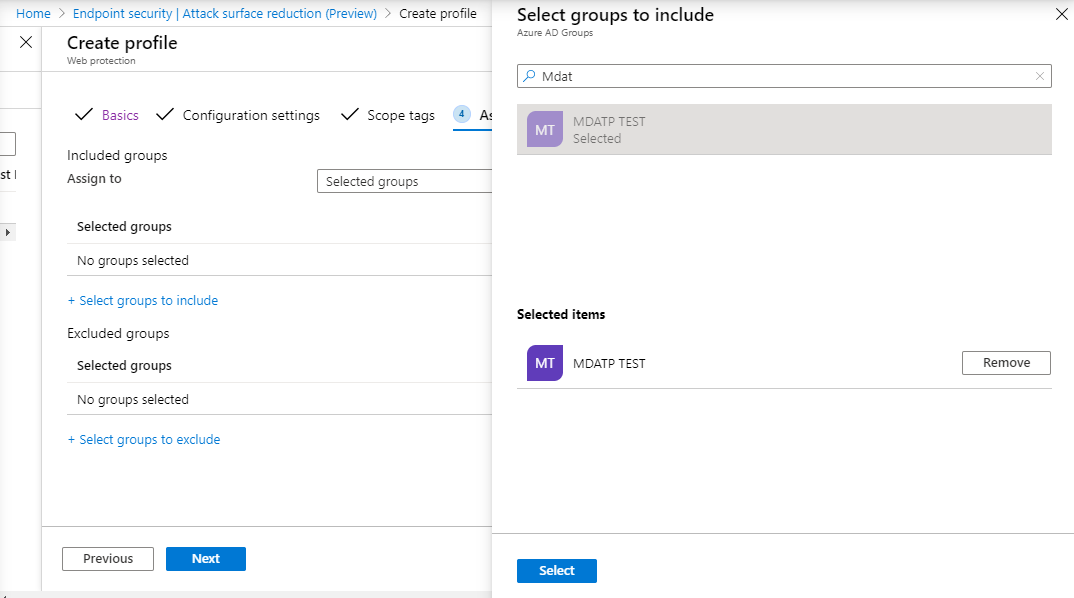This screenshot has width=1074, height=598.
Task: Click the MT avatar under Selected items
Action: click(x=545, y=363)
